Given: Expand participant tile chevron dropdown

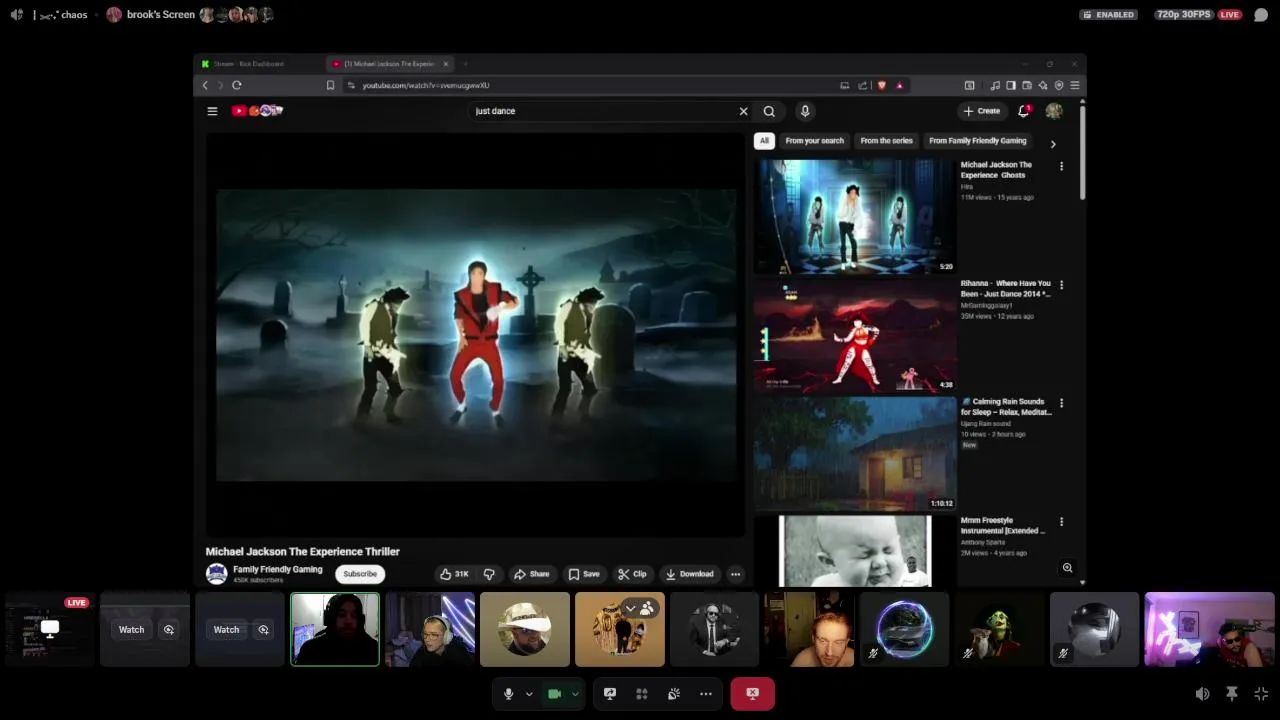Looking at the screenshot, I should (x=630, y=608).
